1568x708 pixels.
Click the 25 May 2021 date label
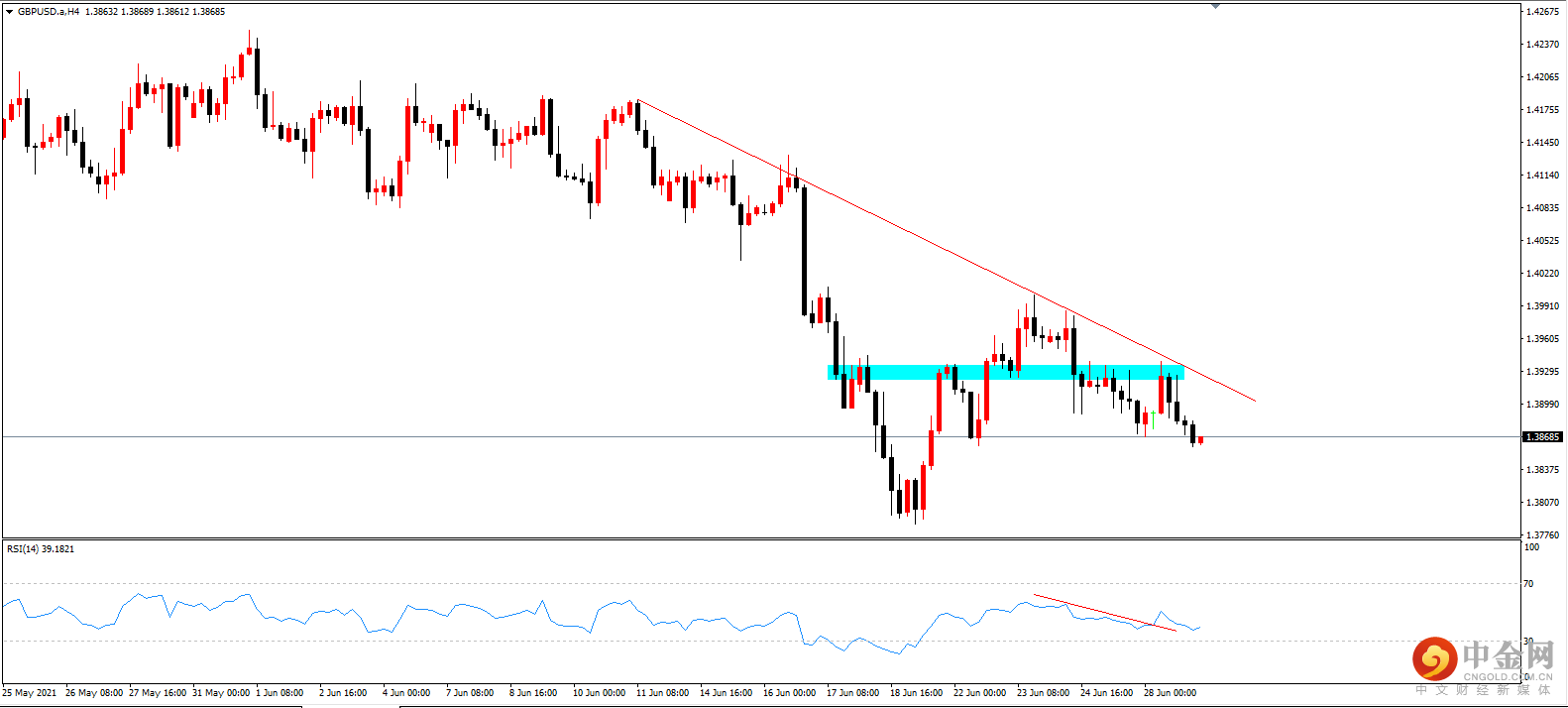click(x=30, y=692)
